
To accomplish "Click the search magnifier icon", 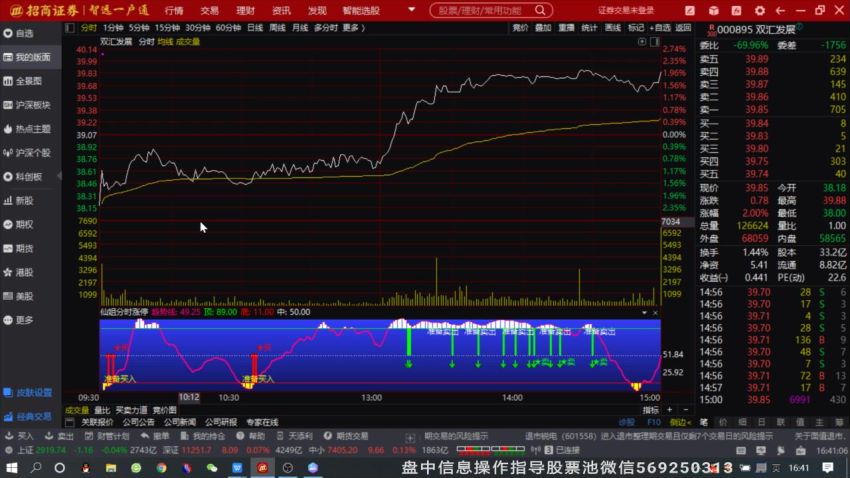I will [x=540, y=10].
